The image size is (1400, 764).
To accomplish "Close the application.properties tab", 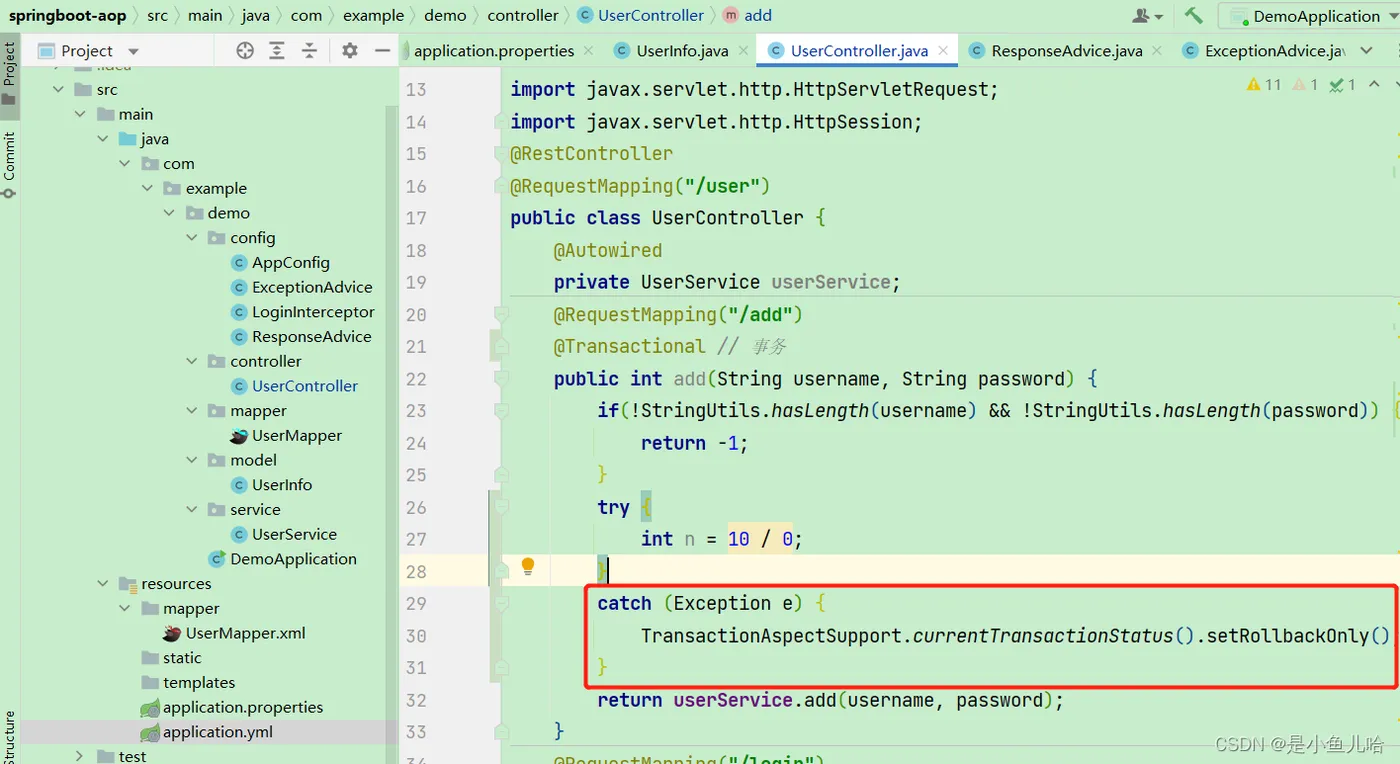I will [x=587, y=50].
